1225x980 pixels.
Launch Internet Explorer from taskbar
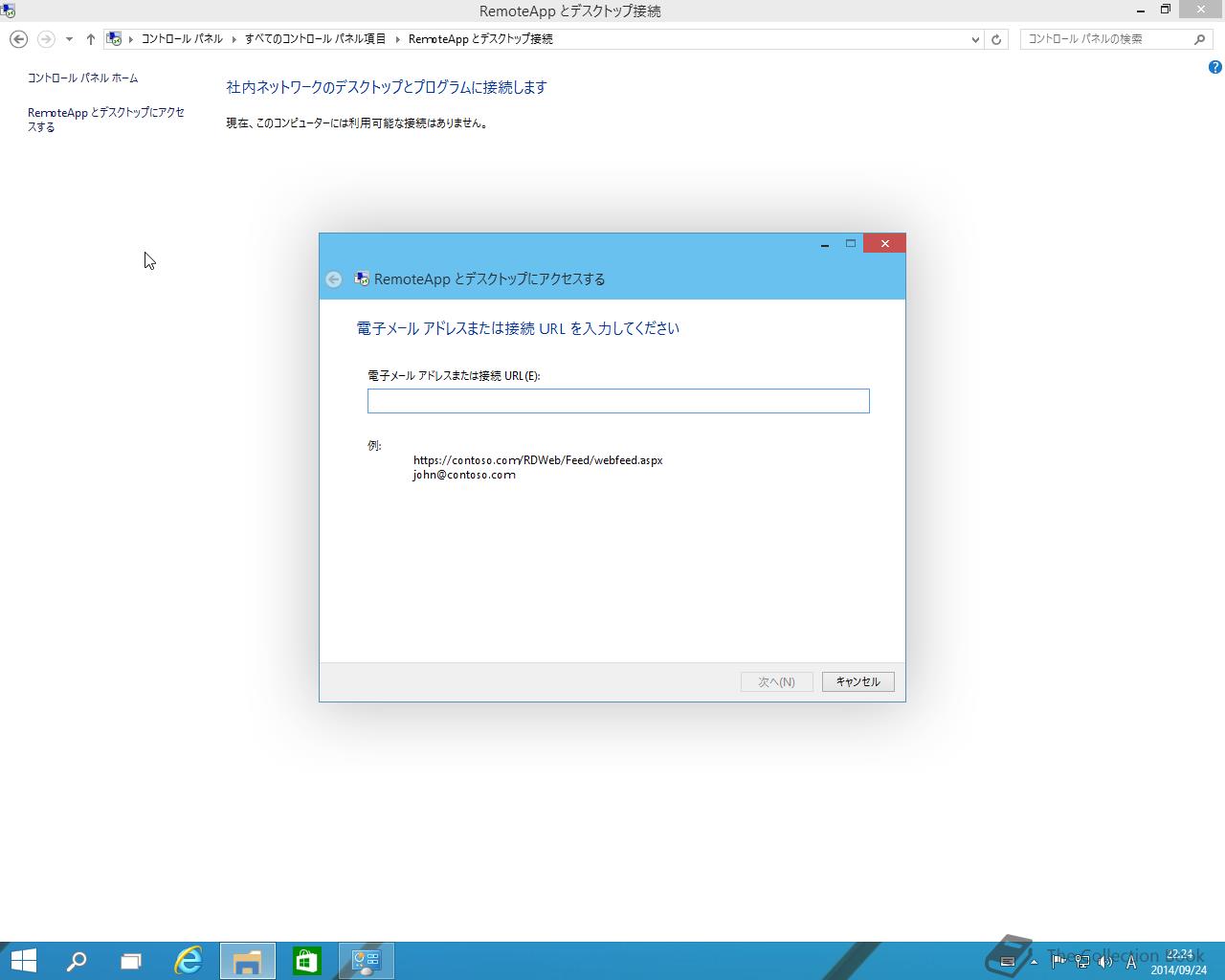tap(189, 961)
